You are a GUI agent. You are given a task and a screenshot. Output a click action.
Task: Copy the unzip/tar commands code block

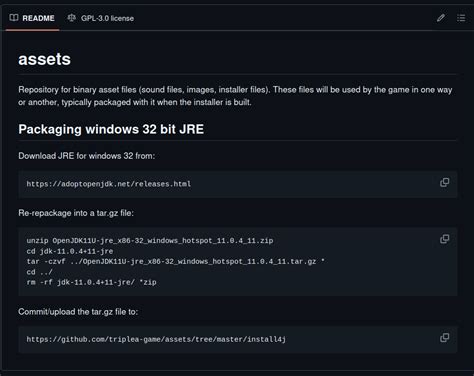pyautogui.click(x=444, y=239)
